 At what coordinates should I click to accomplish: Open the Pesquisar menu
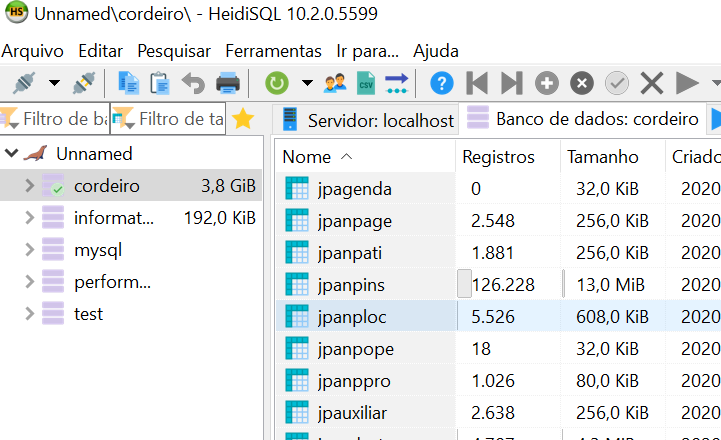point(174,51)
